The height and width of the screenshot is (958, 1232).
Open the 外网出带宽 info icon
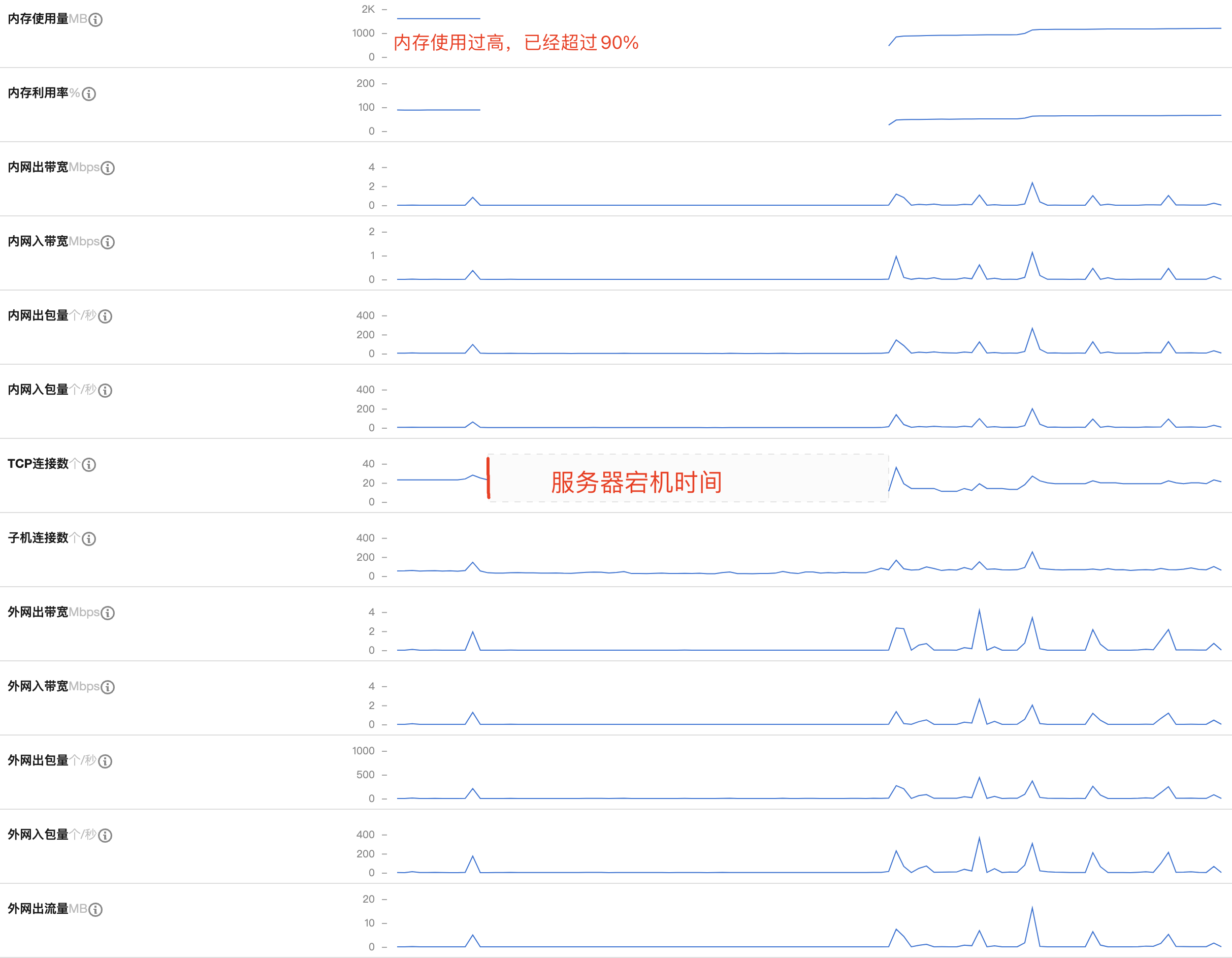point(108,613)
